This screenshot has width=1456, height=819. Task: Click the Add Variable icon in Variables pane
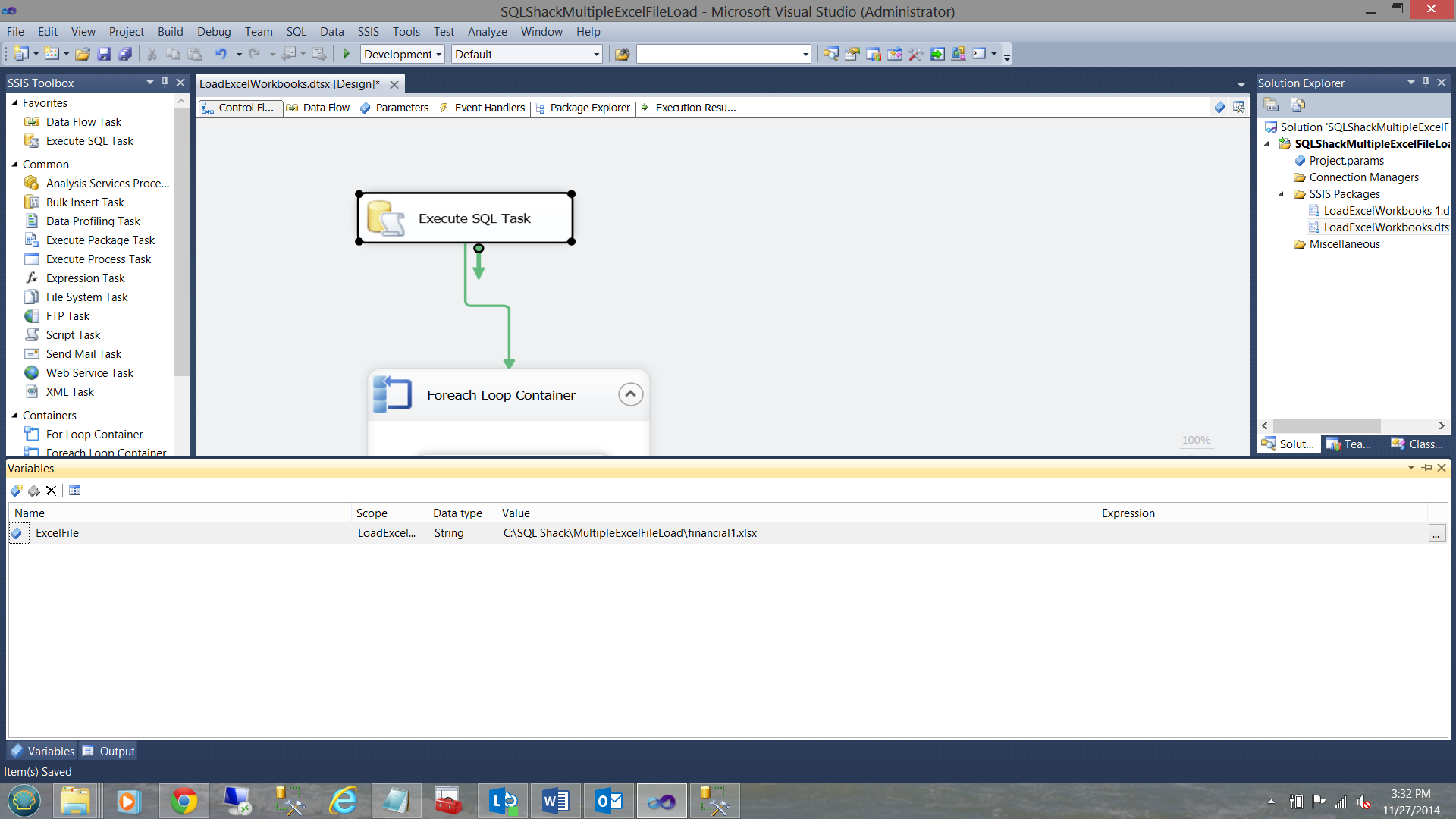16,491
